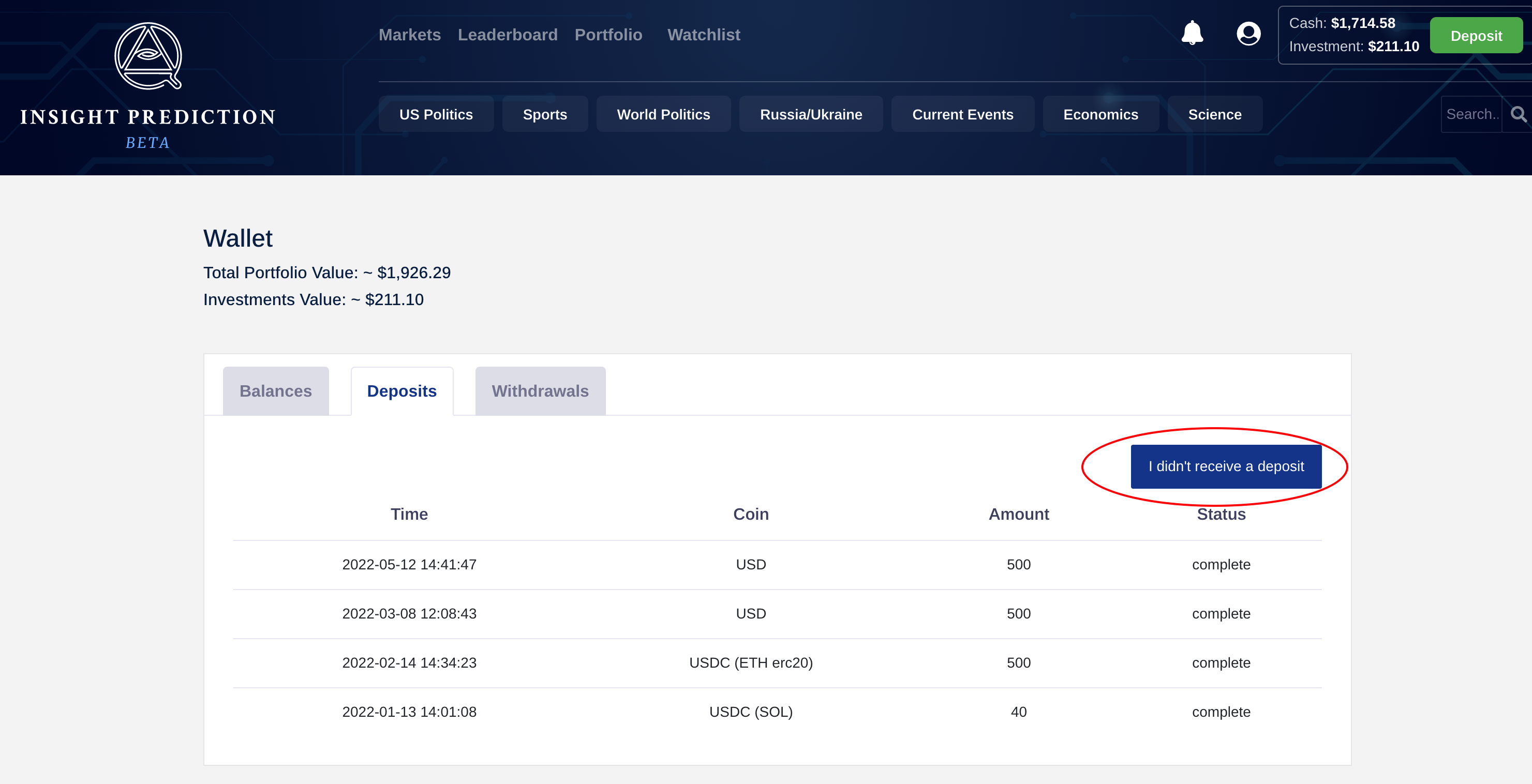
Task: Select the Russia/Ukraine category
Action: 811,114
